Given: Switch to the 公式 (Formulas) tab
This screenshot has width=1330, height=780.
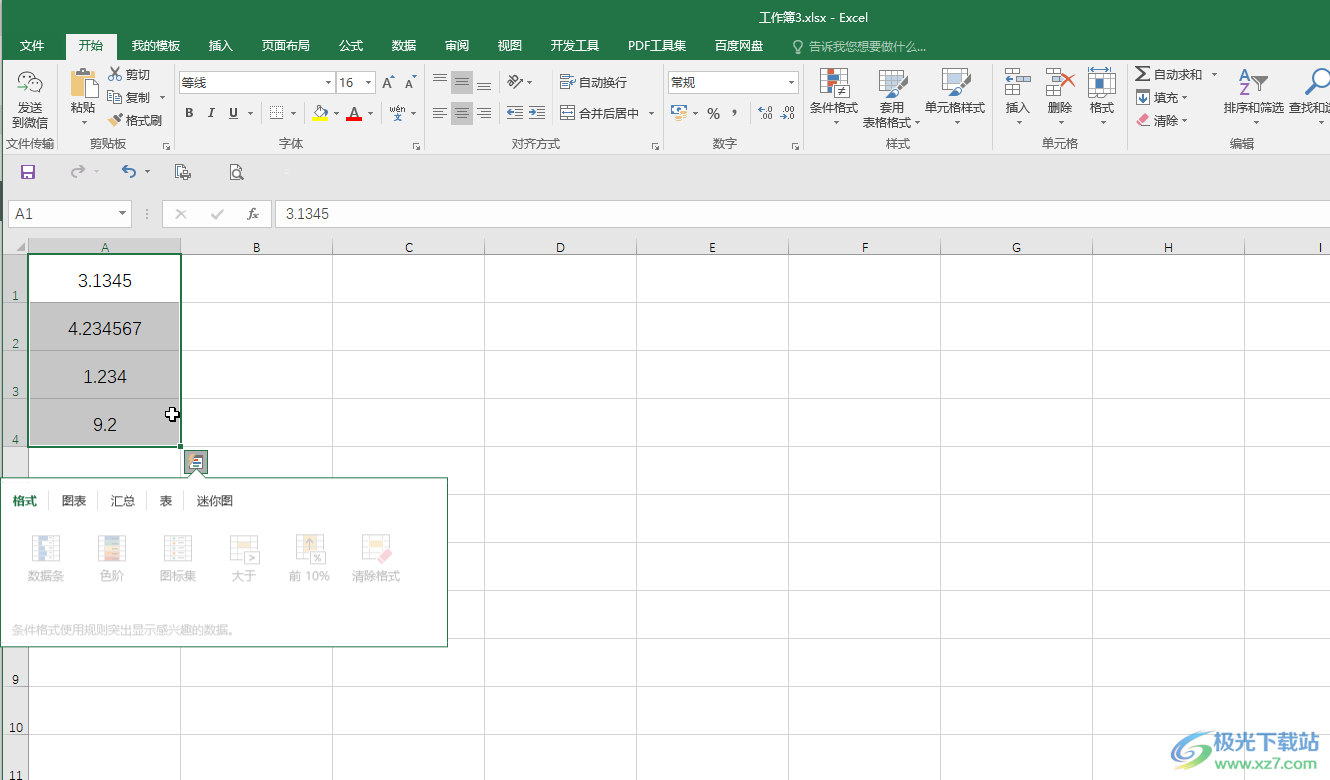Looking at the screenshot, I should 351,46.
